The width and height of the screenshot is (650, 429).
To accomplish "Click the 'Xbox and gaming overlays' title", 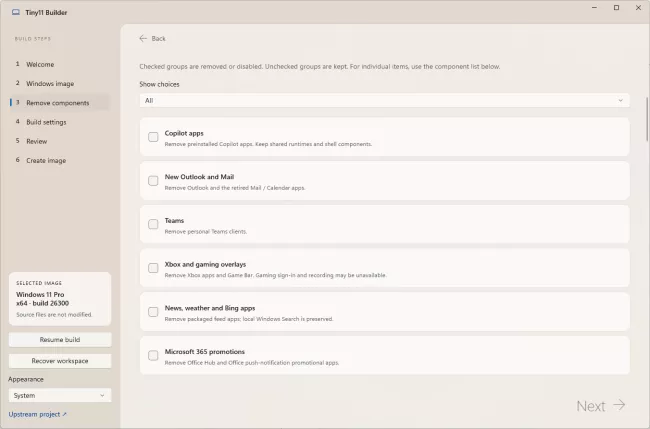I will click(205, 264).
